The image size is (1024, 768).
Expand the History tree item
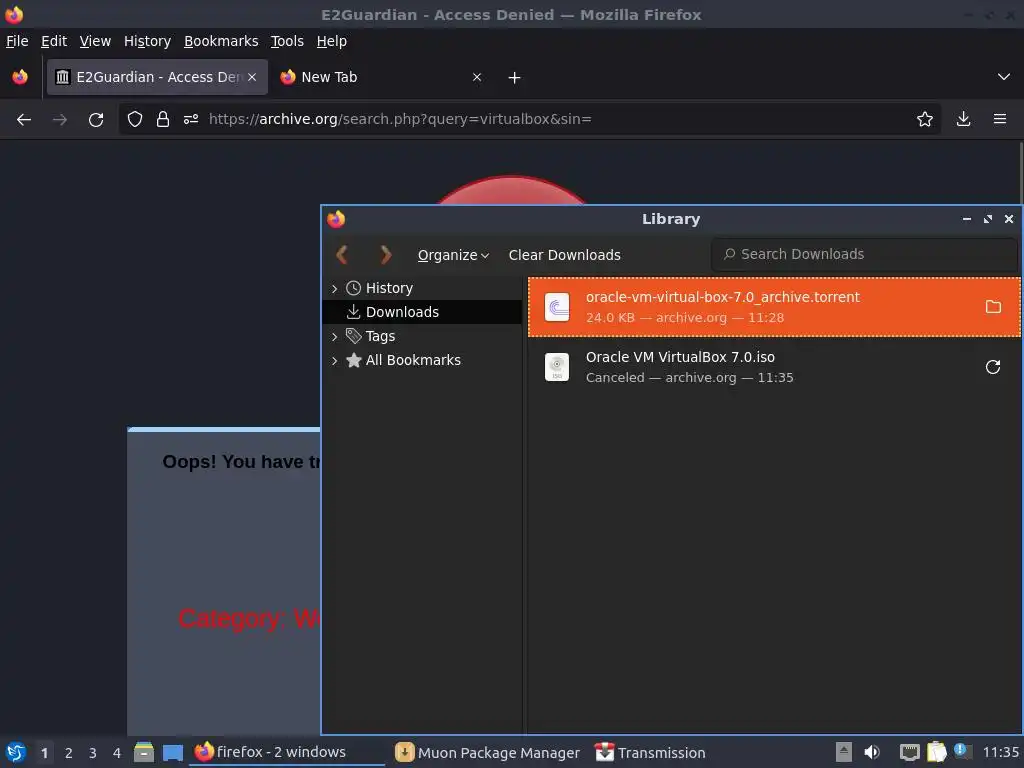334,289
